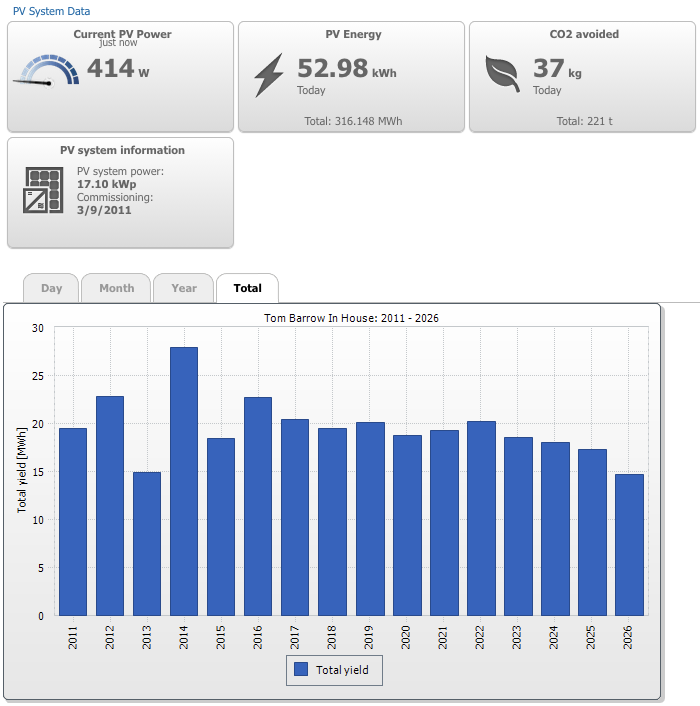This screenshot has height=706, width=700.
Task: Click the 2013 yield bar
Action: [147, 544]
